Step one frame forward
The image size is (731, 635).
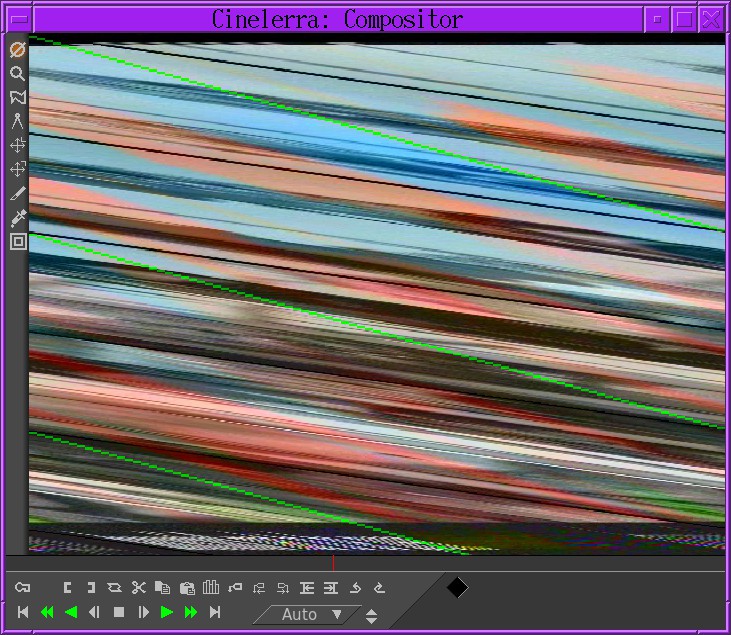[143, 612]
